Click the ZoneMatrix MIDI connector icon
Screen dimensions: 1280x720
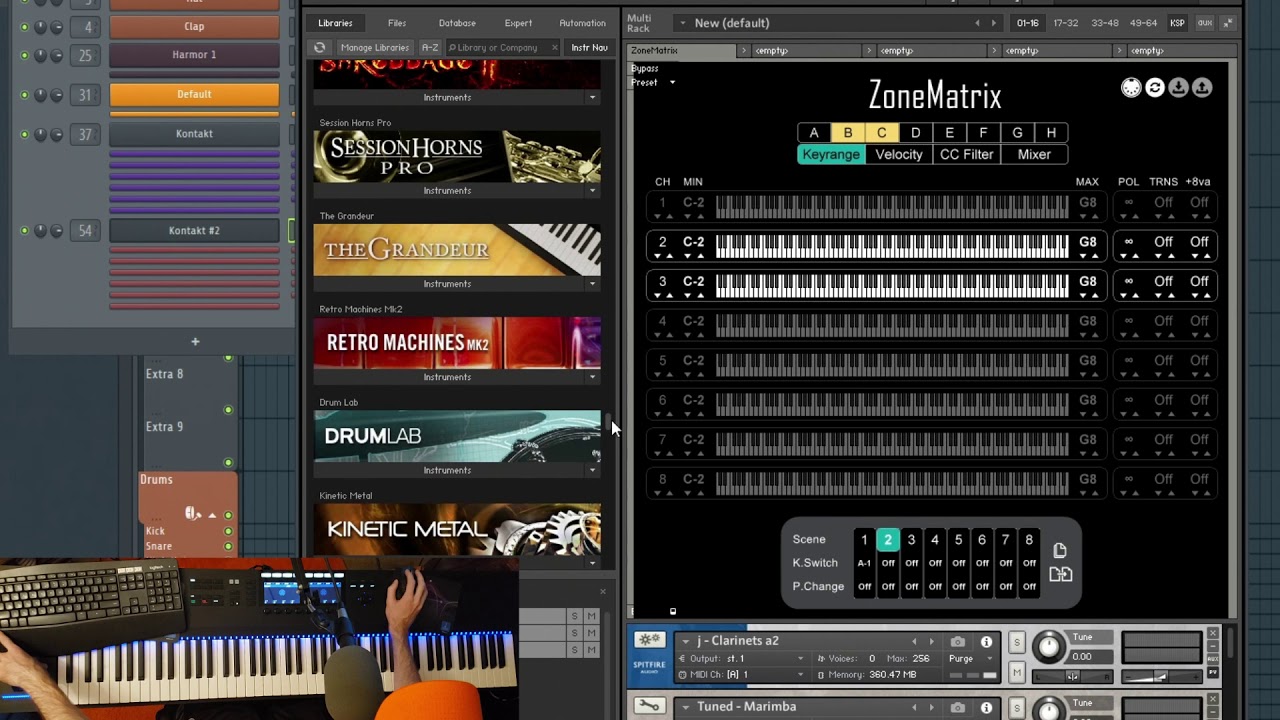(x=1131, y=88)
